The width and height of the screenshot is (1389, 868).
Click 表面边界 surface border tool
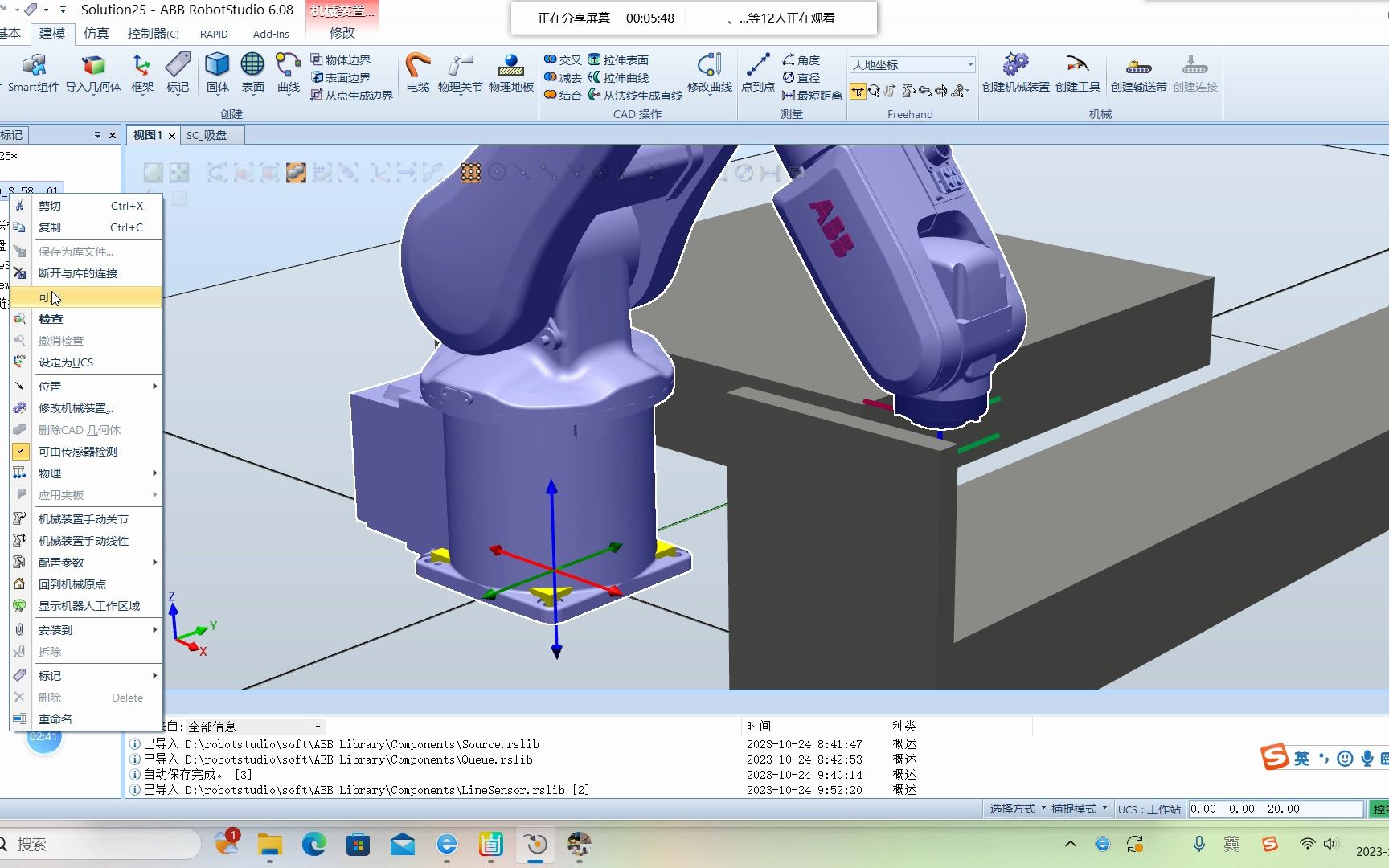[x=341, y=78]
